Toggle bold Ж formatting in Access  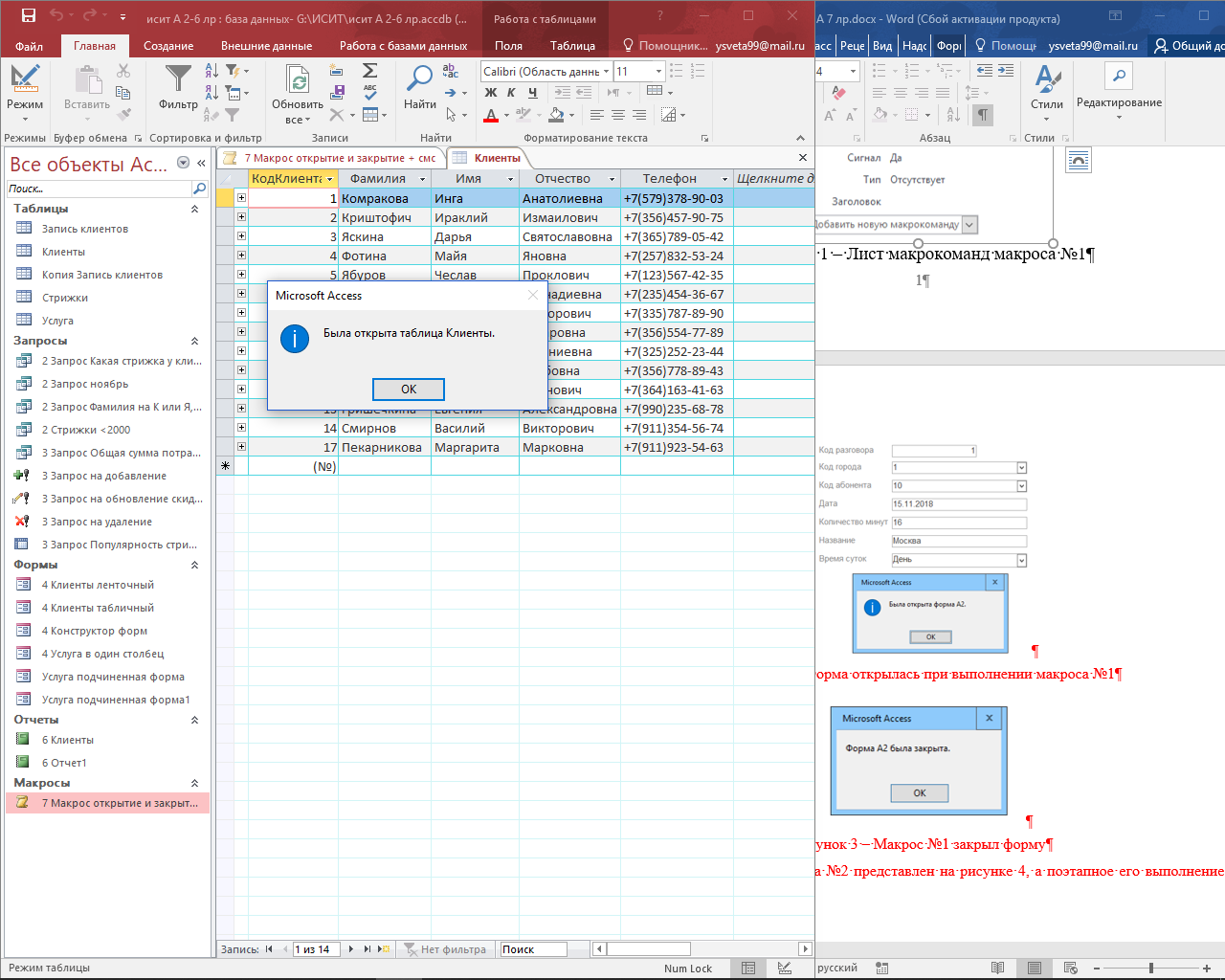(x=491, y=93)
